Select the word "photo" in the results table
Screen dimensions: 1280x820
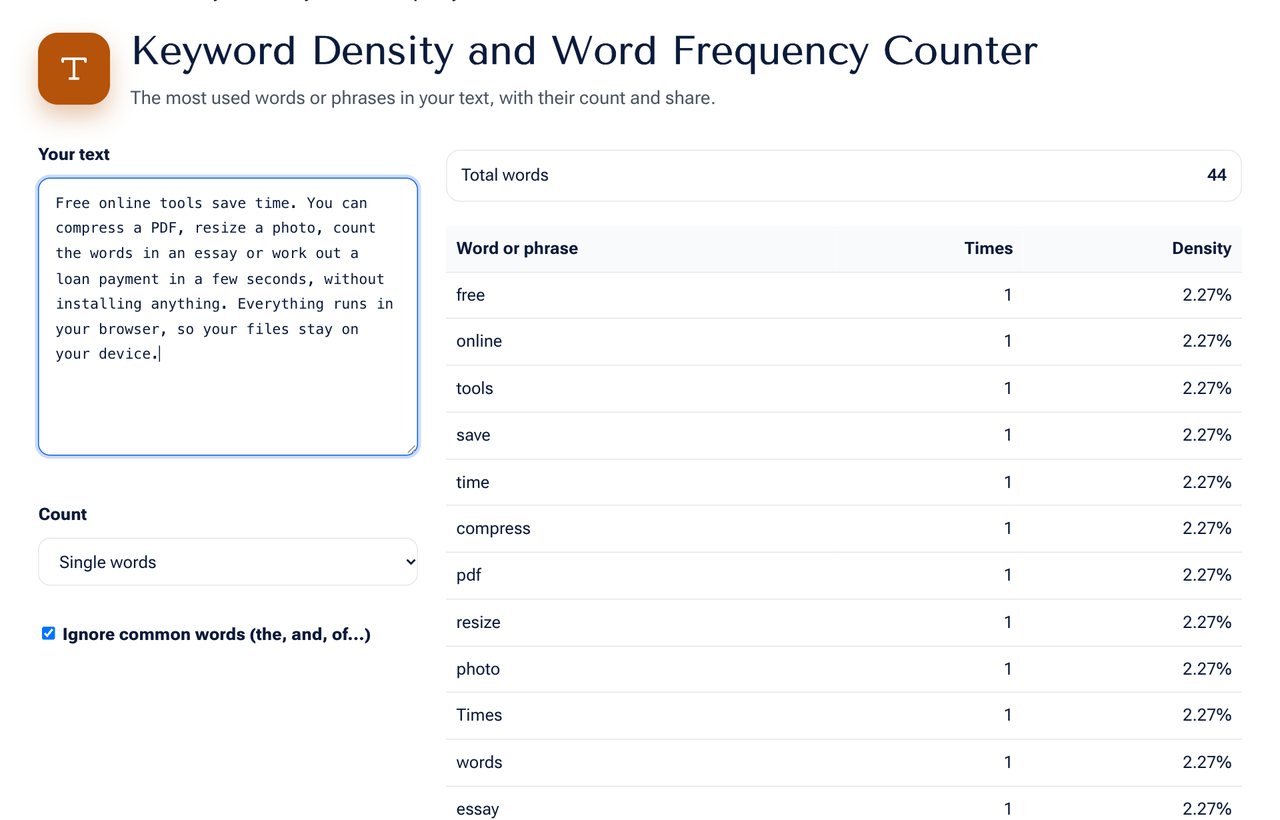click(x=478, y=669)
